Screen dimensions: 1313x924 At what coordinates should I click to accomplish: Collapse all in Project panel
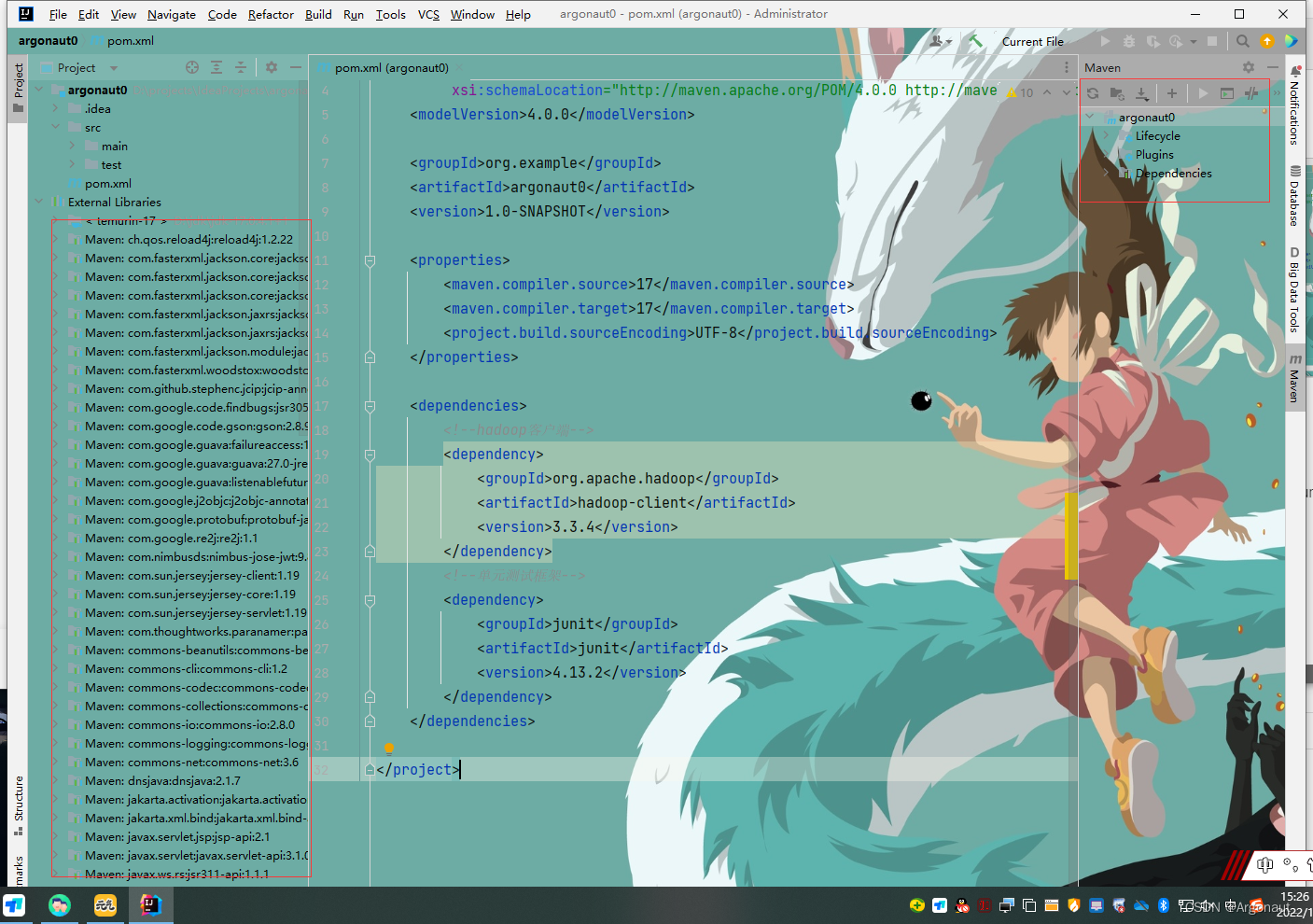(241, 67)
